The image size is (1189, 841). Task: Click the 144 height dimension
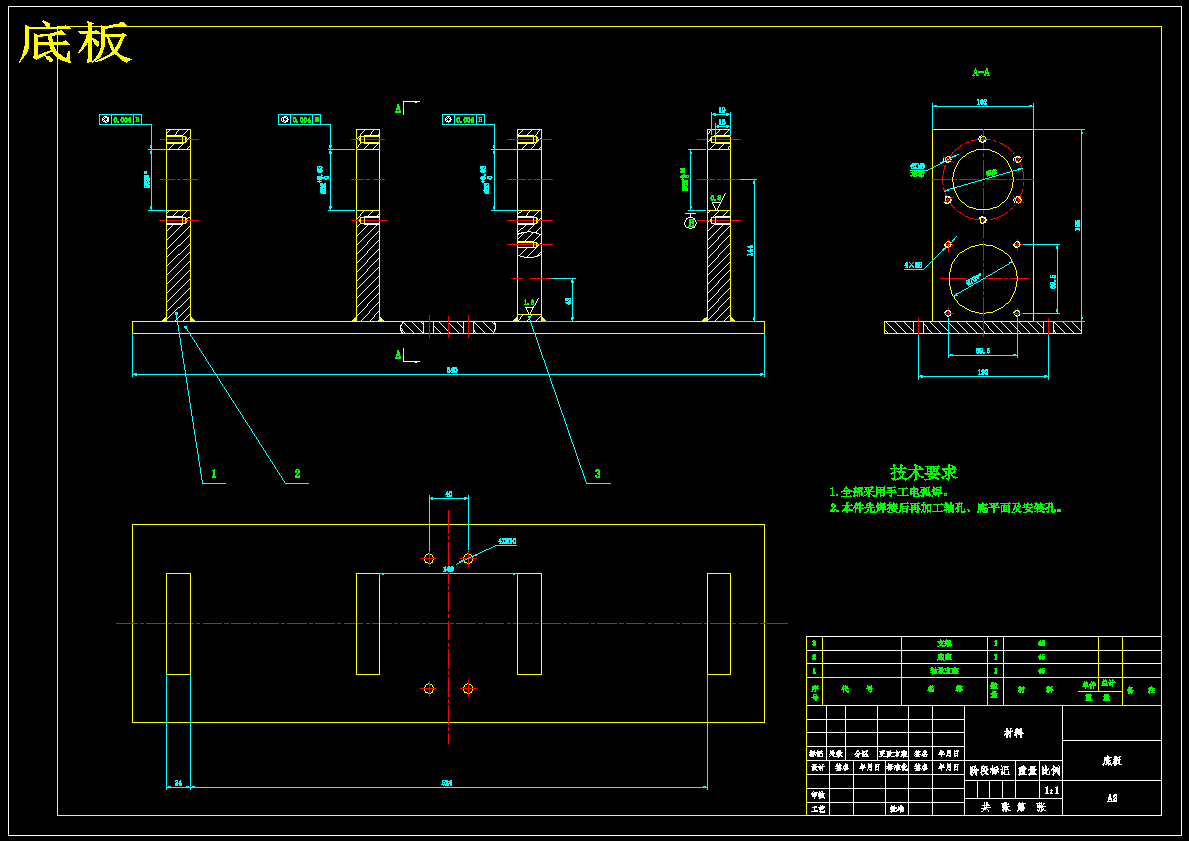750,250
